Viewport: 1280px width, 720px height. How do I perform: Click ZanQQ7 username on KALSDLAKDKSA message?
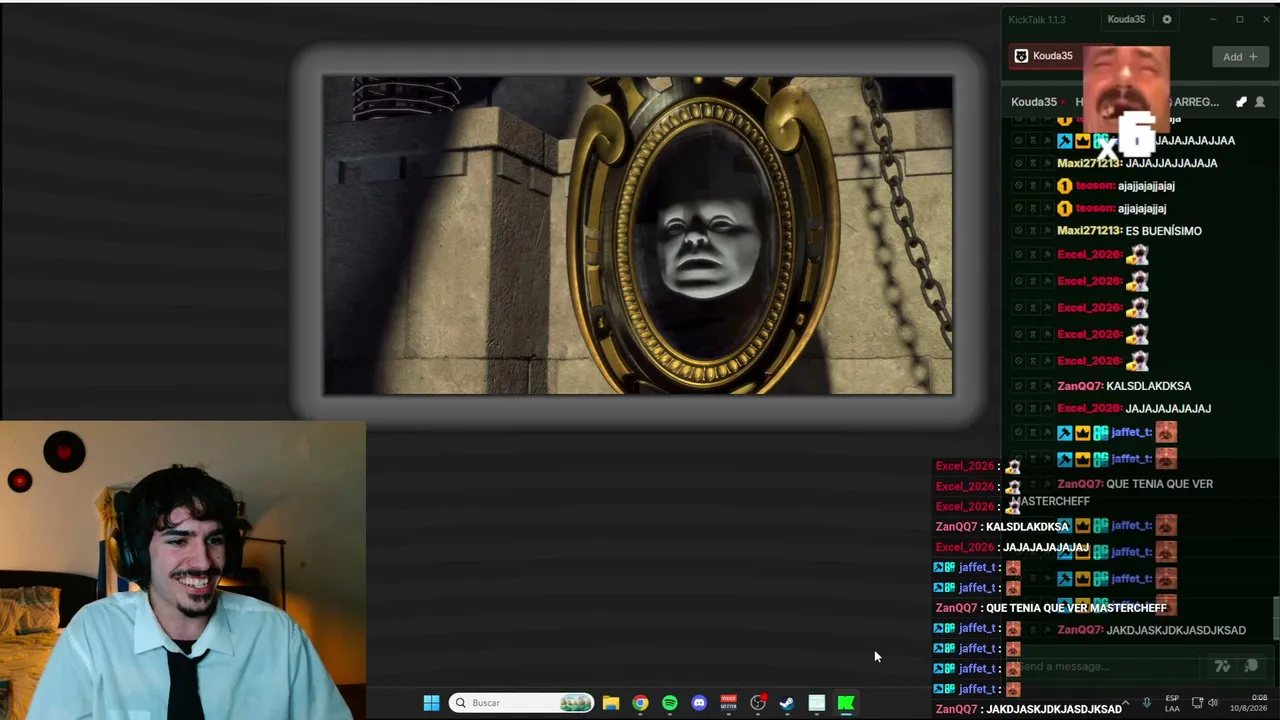click(x=1080, y=386)
